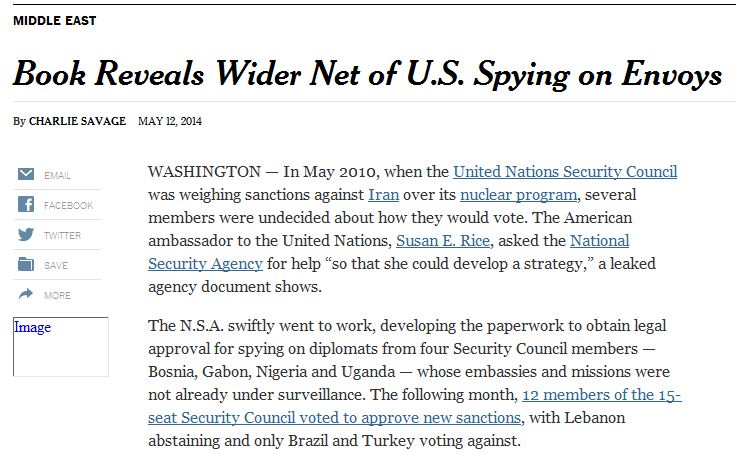Open author CHARLIE SAVAGE byline

77,121
